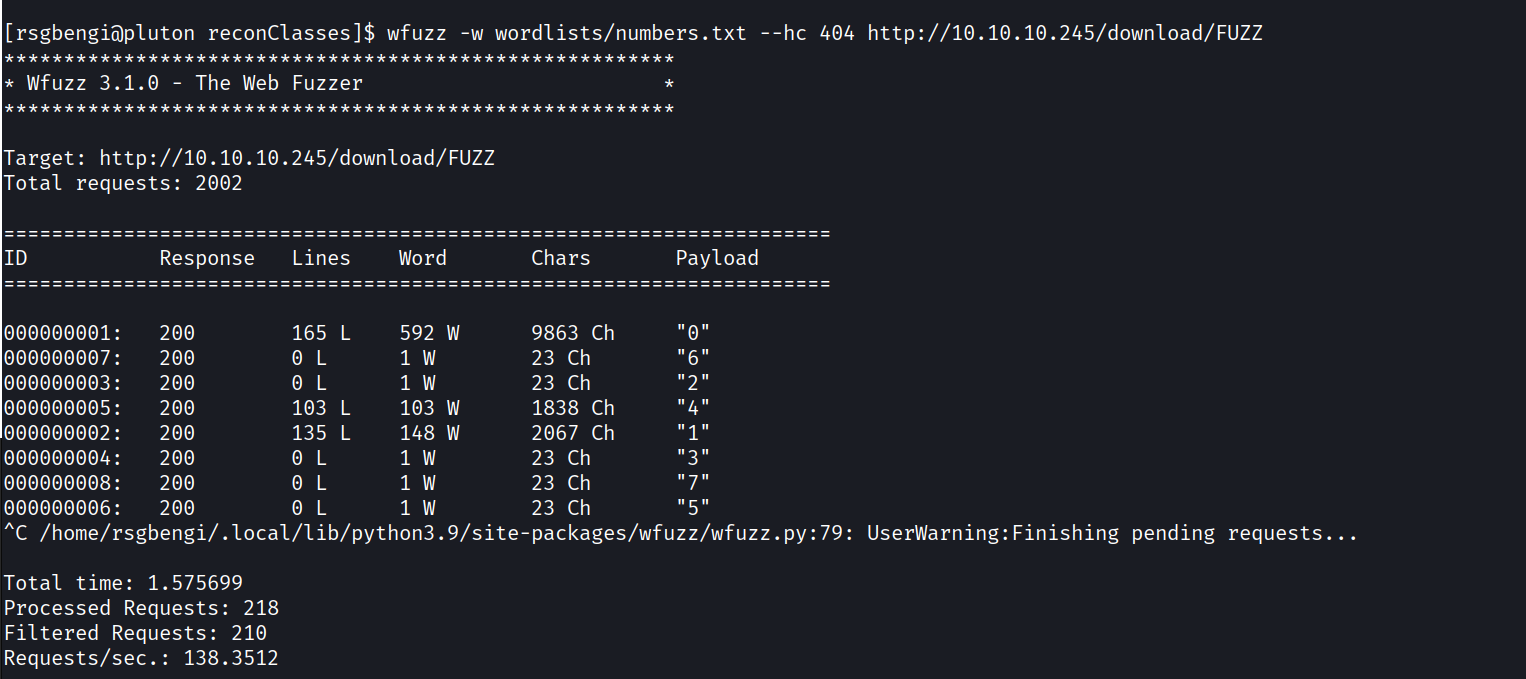This screenshot has height=679, width=1526.
Task: Click the target URL in command line
Action: [1064, 33]
